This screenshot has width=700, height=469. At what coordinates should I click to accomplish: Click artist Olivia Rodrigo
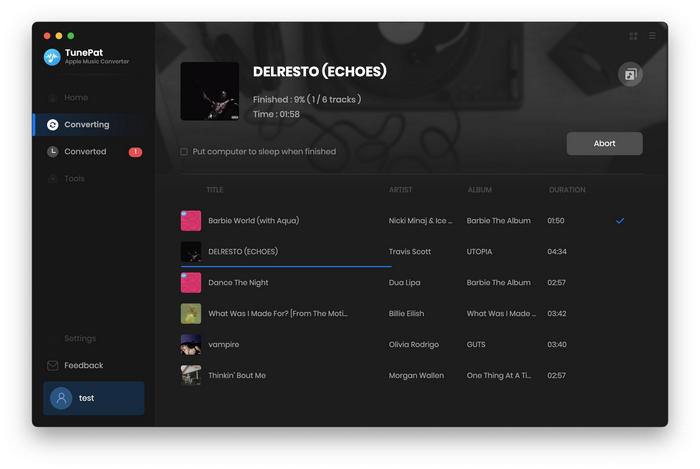click(x=414, y=345)
